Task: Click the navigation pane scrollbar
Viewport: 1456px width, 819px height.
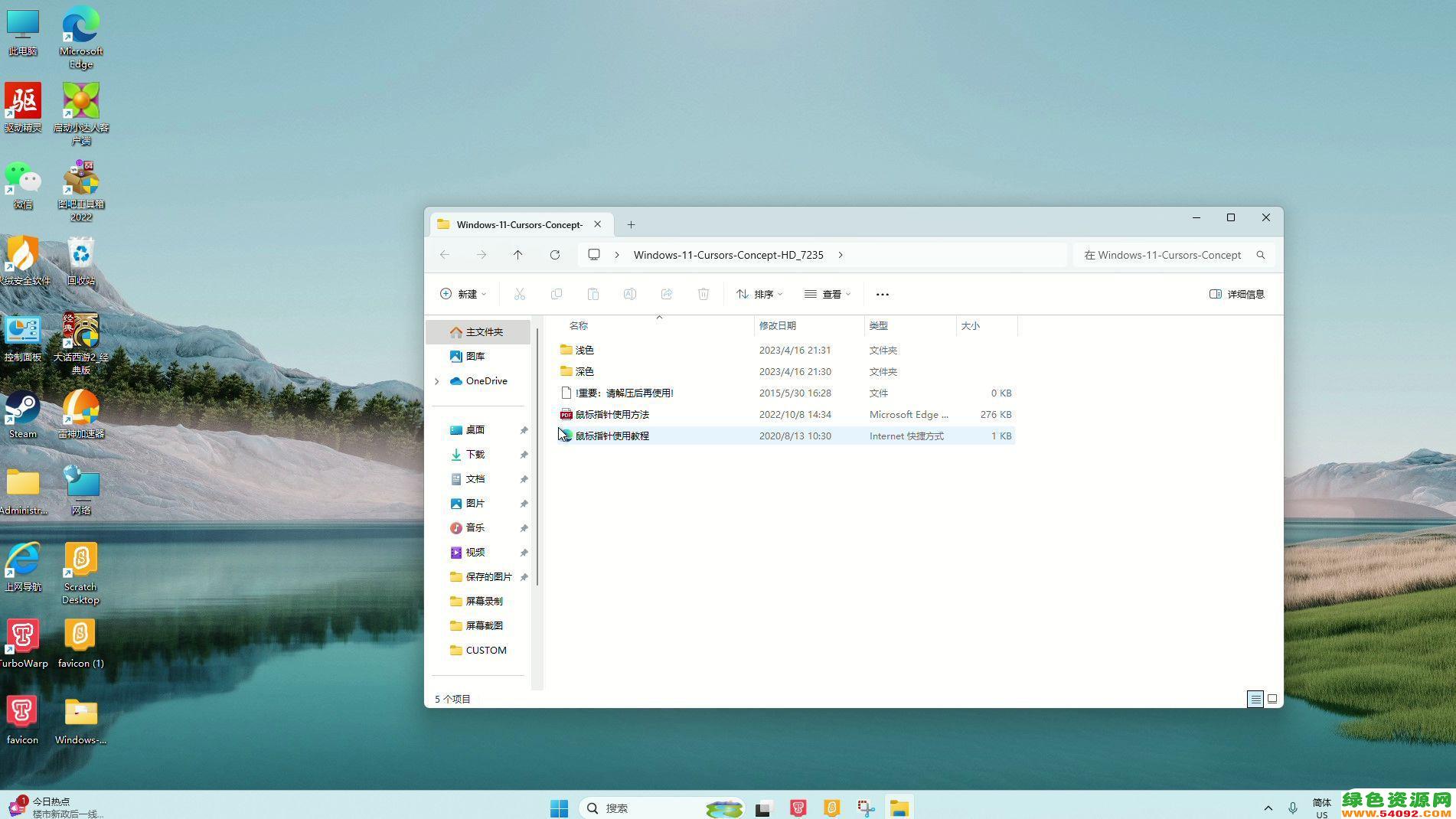Action: pos(538,456)
